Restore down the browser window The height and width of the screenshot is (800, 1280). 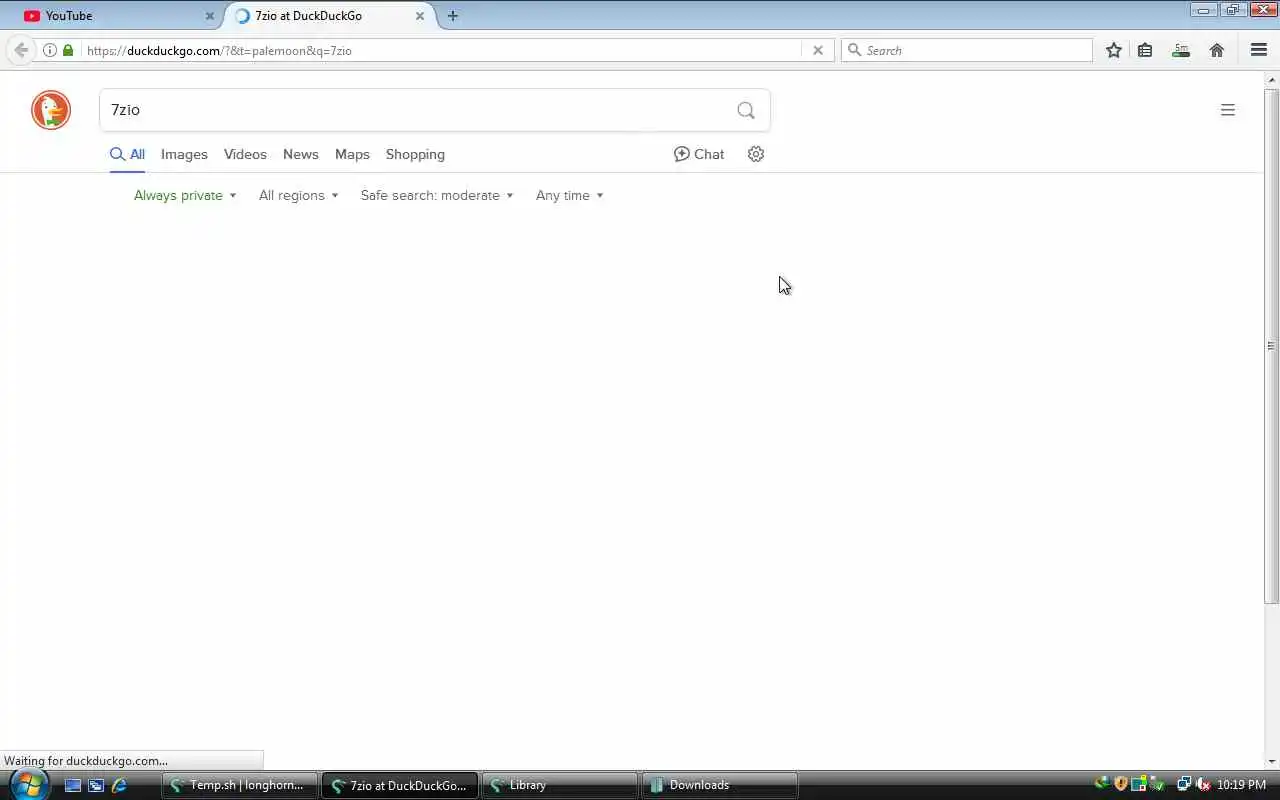click(1232, 10)
